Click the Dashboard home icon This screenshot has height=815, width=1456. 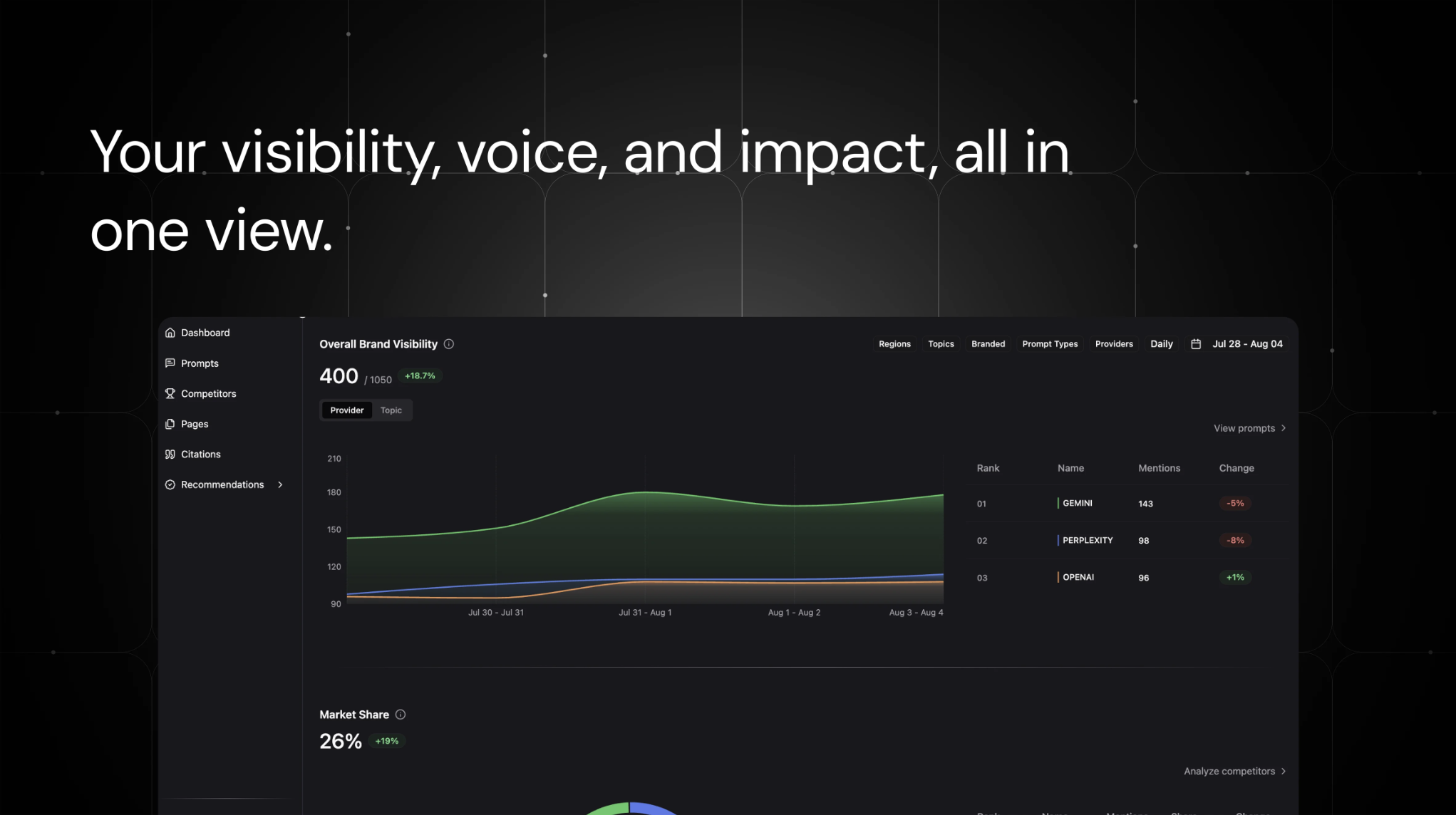click(x=170, y=333)
